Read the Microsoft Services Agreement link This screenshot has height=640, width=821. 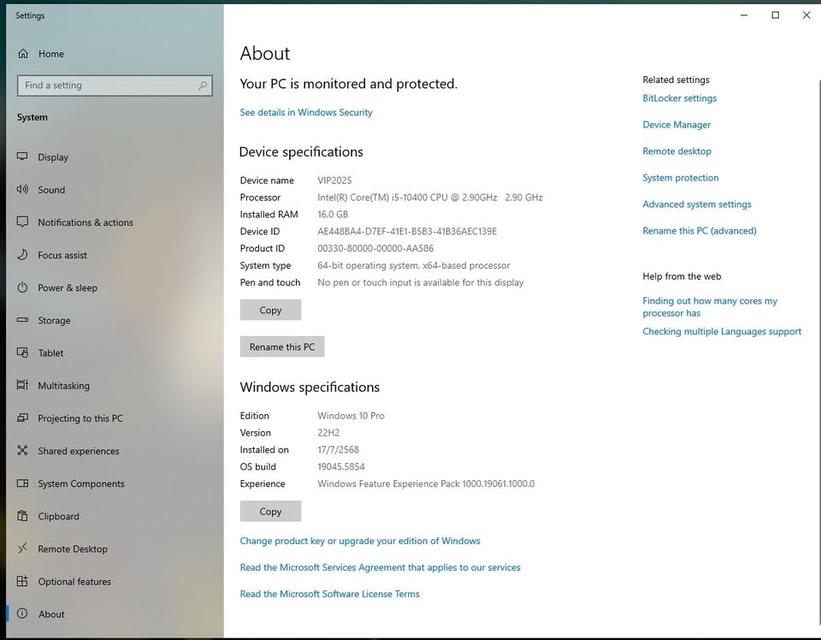point(380,567)
